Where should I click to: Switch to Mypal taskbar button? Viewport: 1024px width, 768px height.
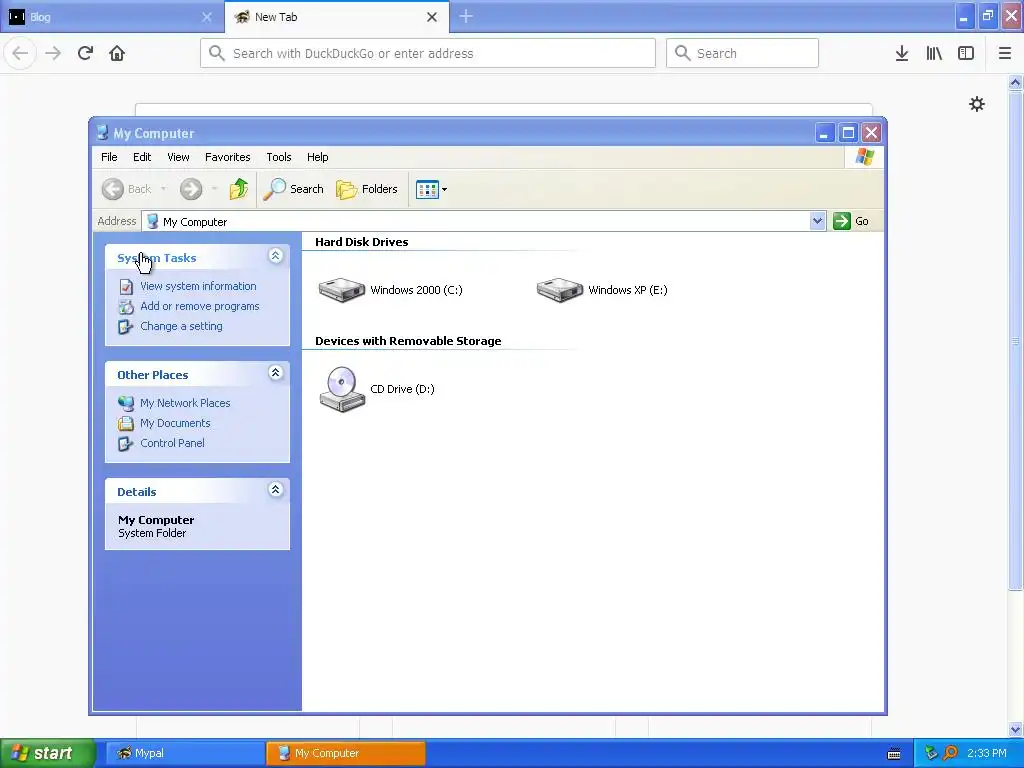(x=184, y=753)
